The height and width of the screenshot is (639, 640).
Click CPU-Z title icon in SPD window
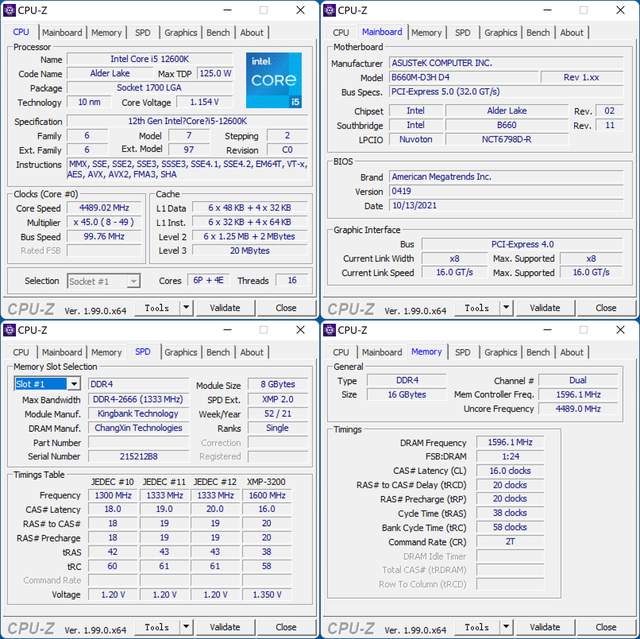[x=9, y=330]
